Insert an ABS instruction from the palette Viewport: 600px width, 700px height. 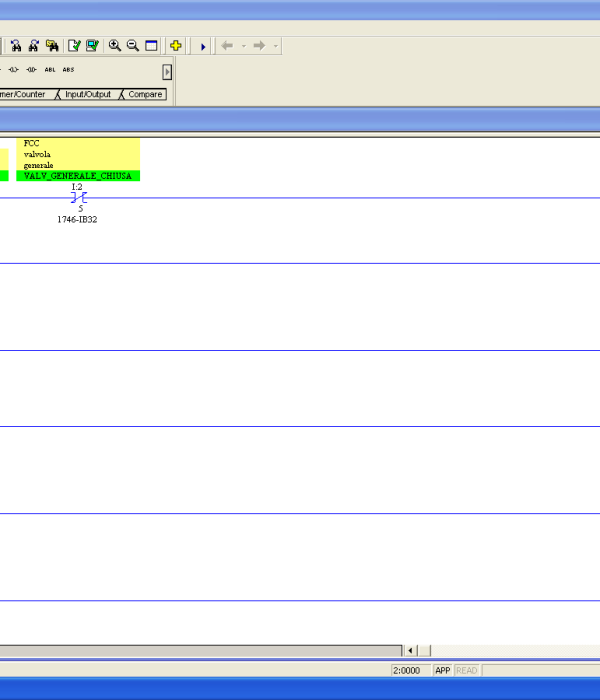pyautogui.click(x=68, y=70)
